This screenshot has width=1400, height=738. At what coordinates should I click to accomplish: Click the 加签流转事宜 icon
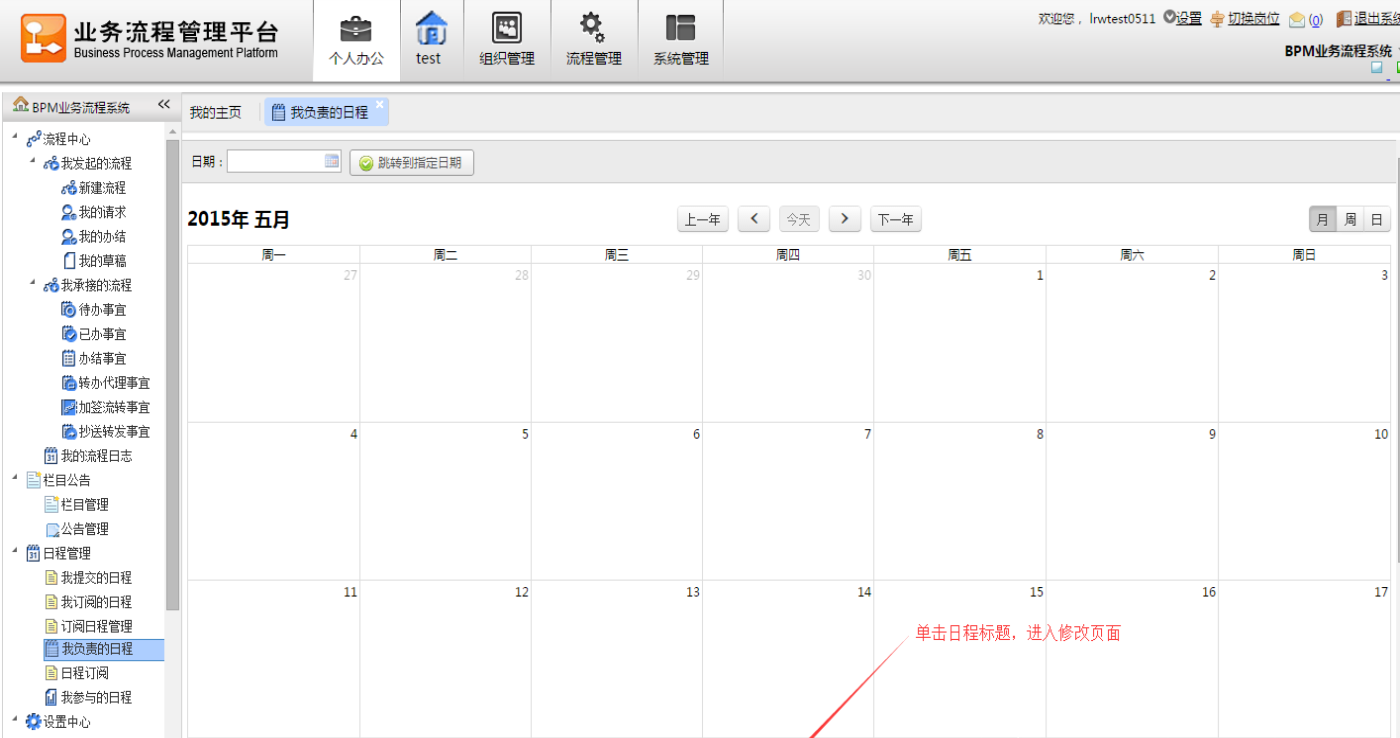(69, 407)
